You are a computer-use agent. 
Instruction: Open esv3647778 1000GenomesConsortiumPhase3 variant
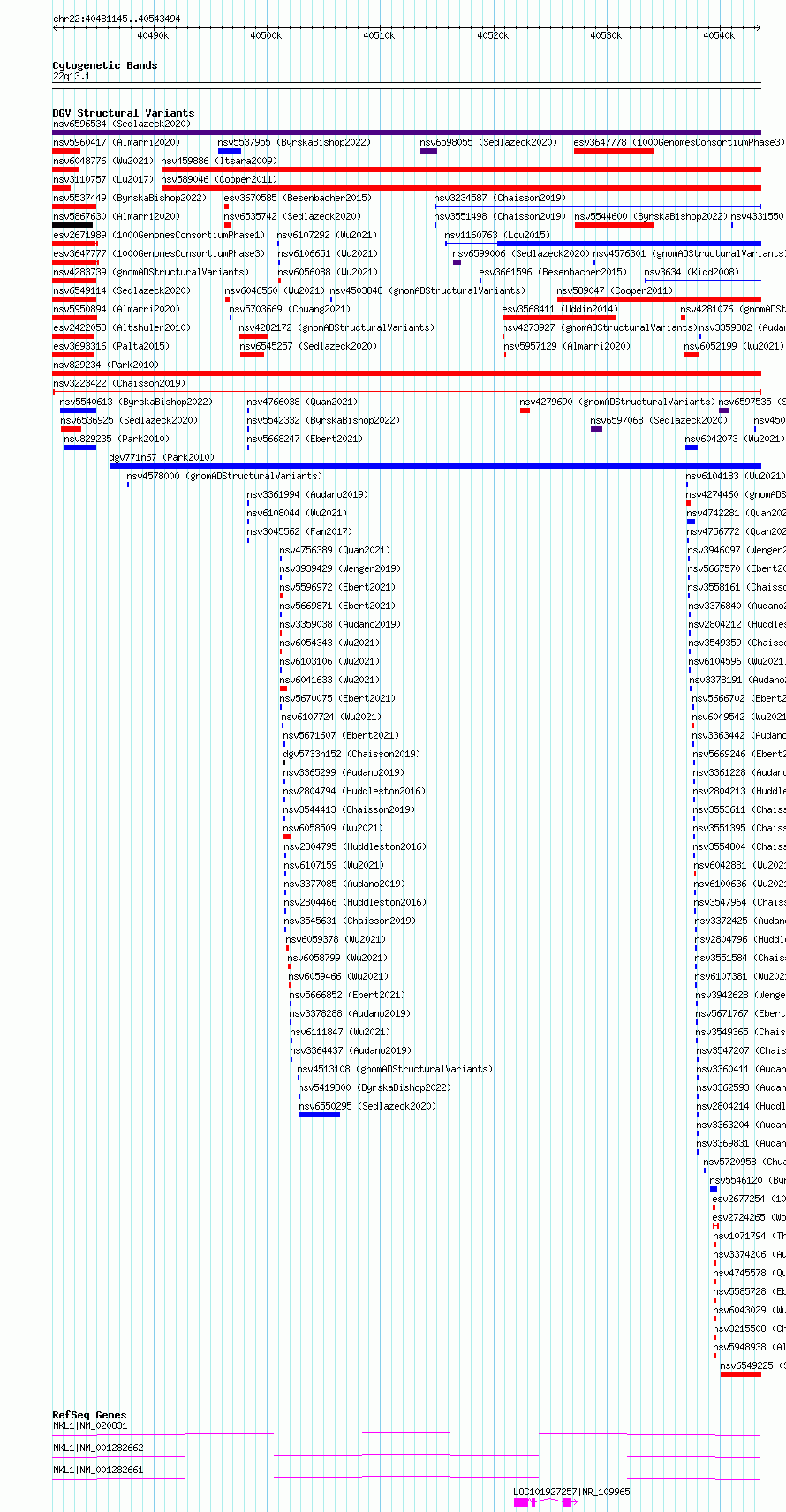click(678, 142)
